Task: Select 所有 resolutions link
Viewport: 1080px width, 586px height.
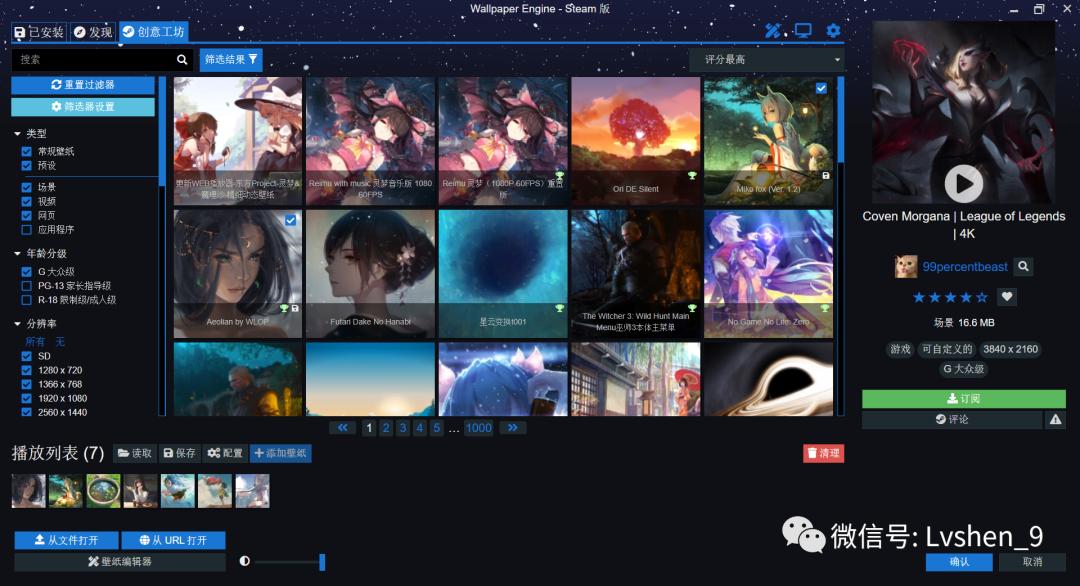Action: coord(35,342)
